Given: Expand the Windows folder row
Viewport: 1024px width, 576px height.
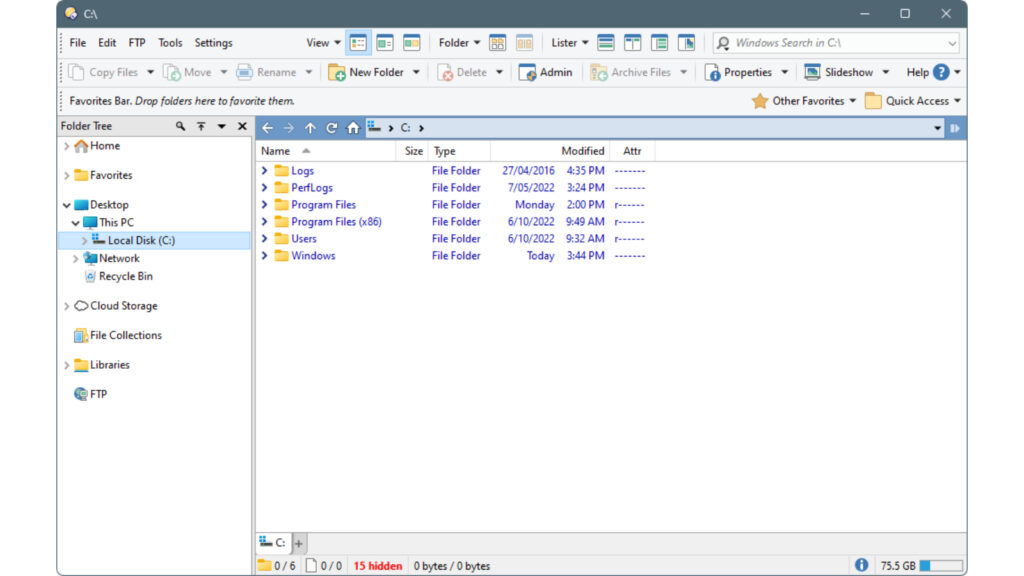Looking at the screenshot, I should click(264, 255).
